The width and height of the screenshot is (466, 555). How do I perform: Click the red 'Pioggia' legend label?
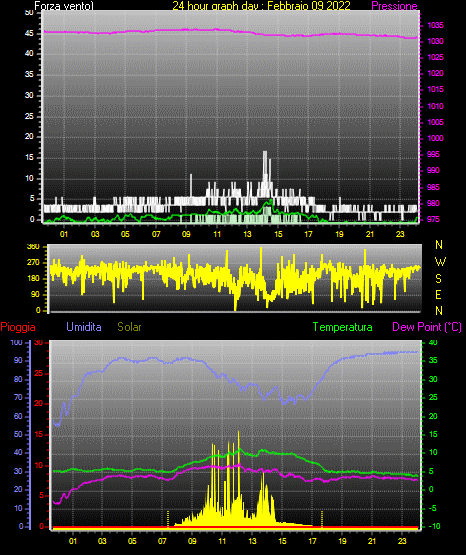[x=18, y=327]
